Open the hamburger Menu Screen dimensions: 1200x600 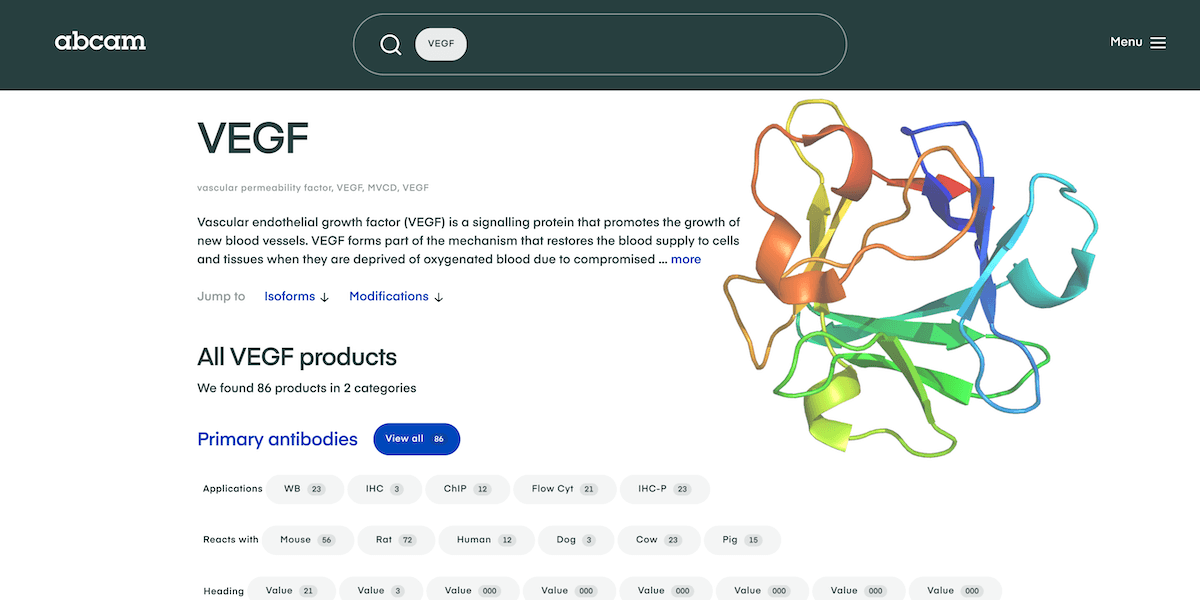[x=1138, y=42]
